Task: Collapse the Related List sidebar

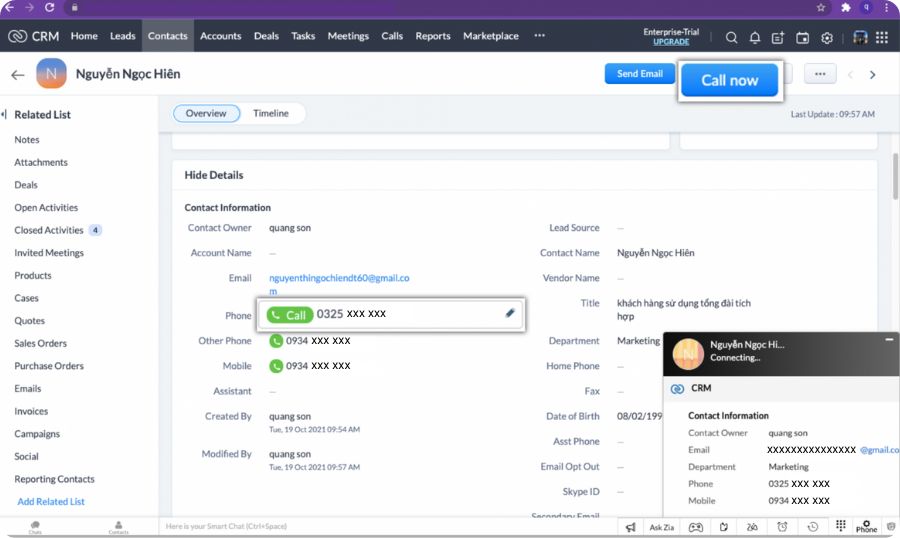Action: pyautogui.click(x=4, y=114)
